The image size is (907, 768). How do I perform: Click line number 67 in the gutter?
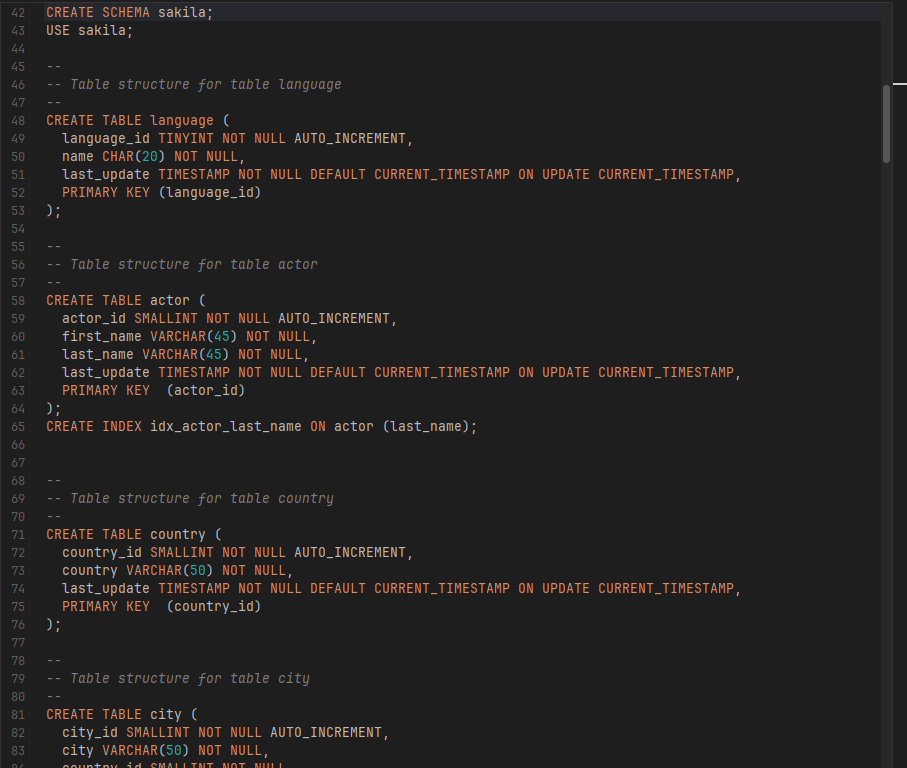18,462
